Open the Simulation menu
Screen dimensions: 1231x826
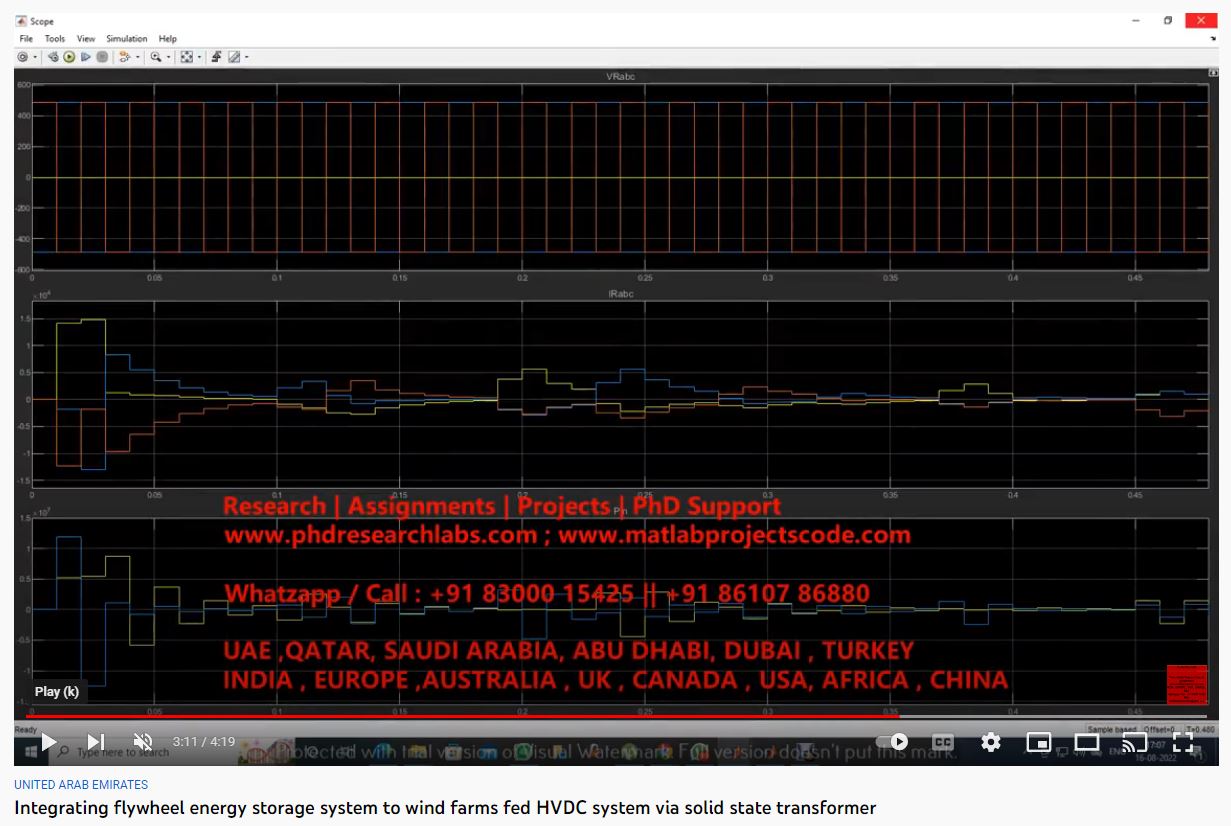(x=127, y=39)
